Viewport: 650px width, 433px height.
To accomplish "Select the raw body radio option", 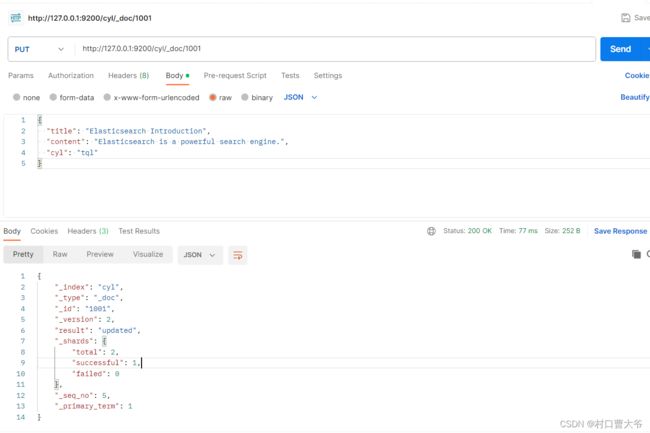I will coord(213,97).
